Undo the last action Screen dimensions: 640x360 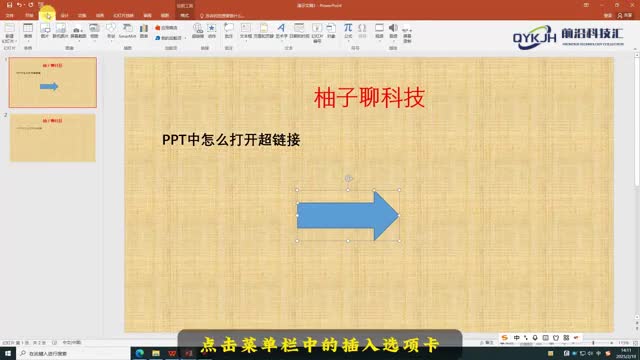19,5
